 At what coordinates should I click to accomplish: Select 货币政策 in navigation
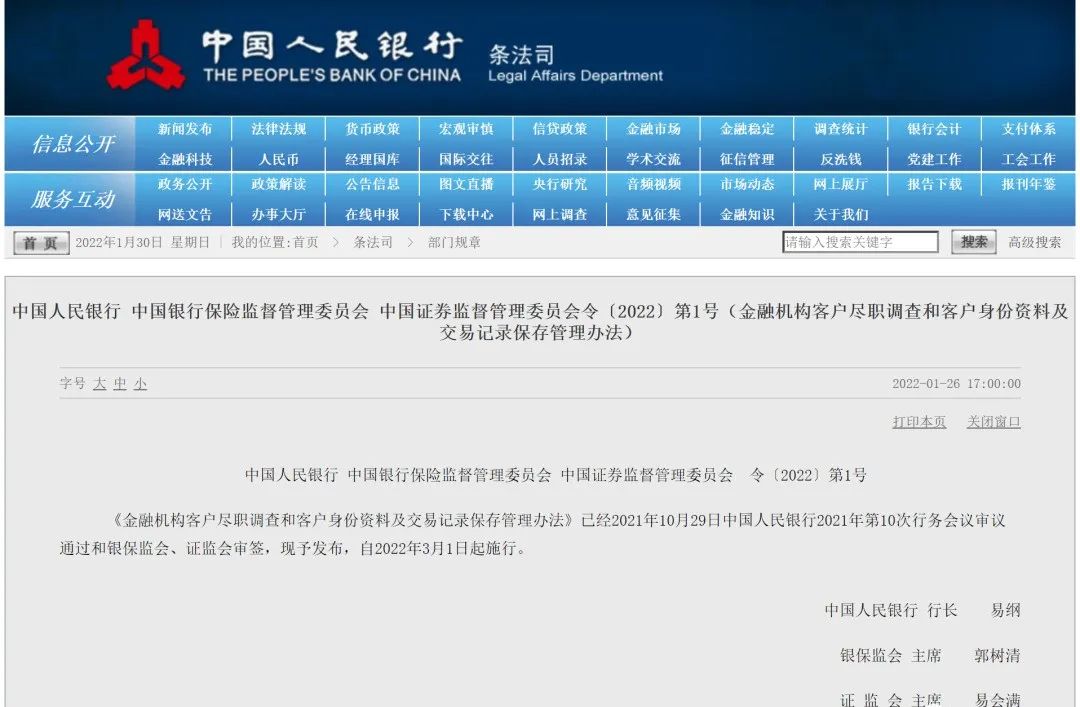(373, 129)
